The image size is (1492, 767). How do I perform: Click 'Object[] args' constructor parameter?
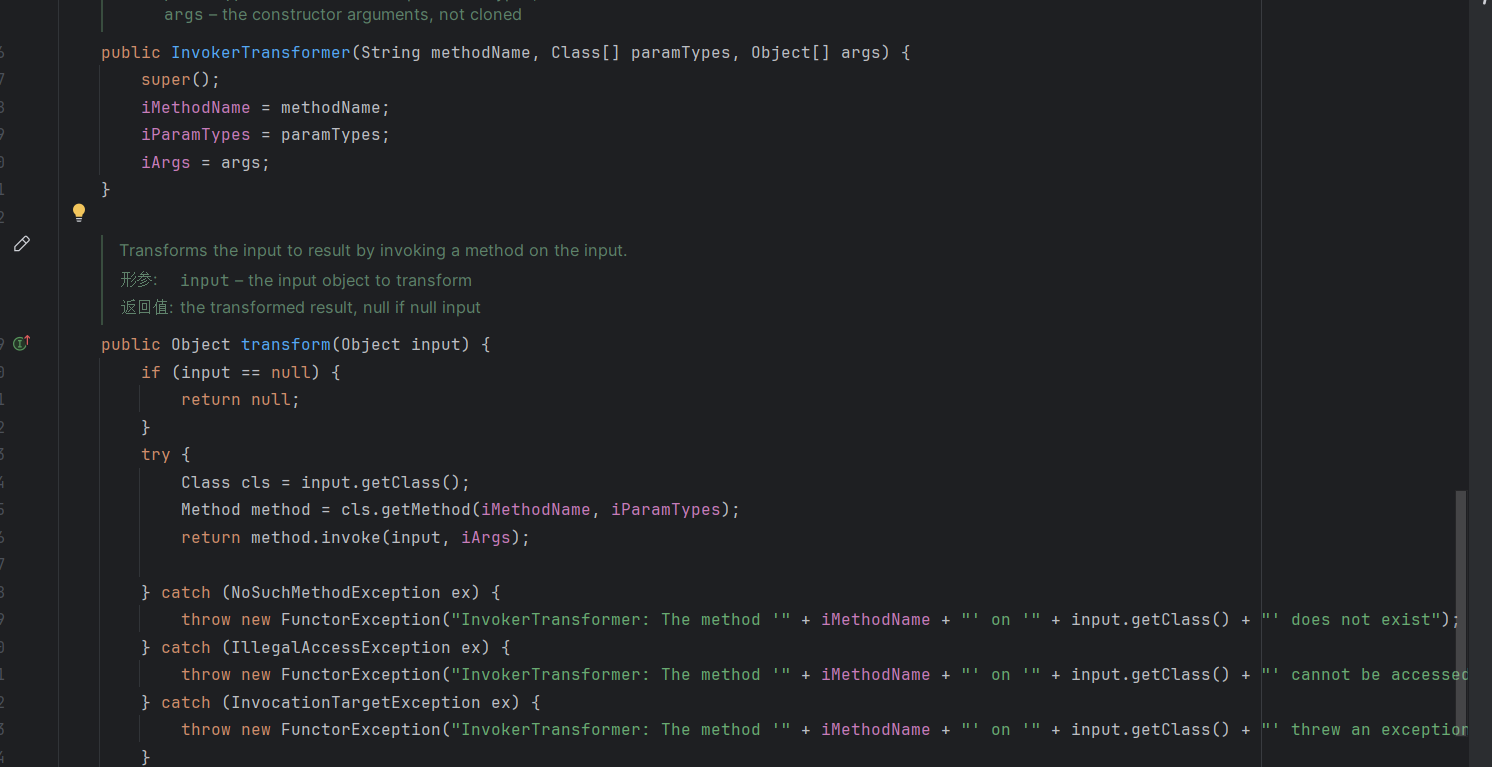click(x=816, y=52)
